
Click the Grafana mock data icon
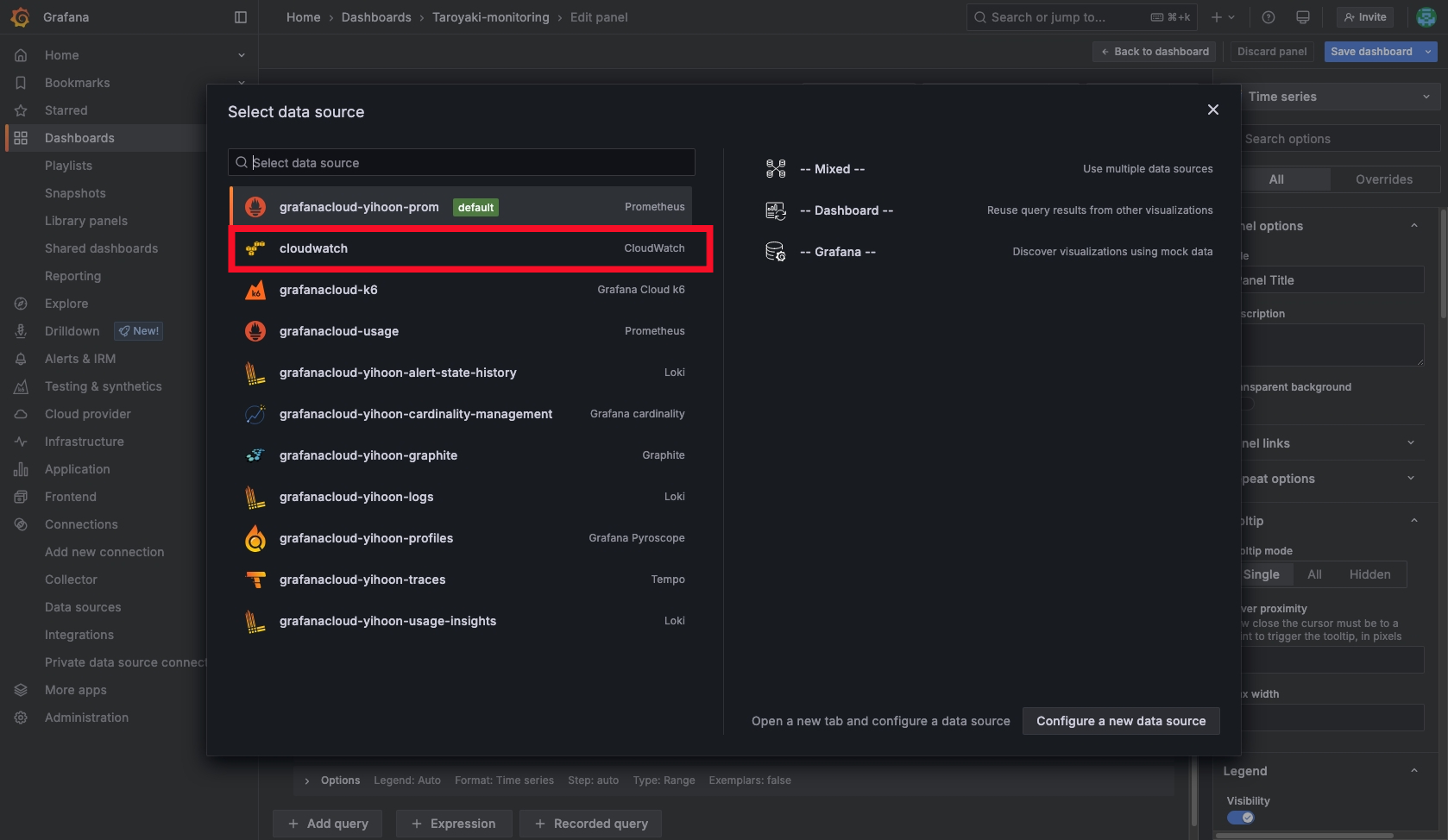tap(776, 252)
